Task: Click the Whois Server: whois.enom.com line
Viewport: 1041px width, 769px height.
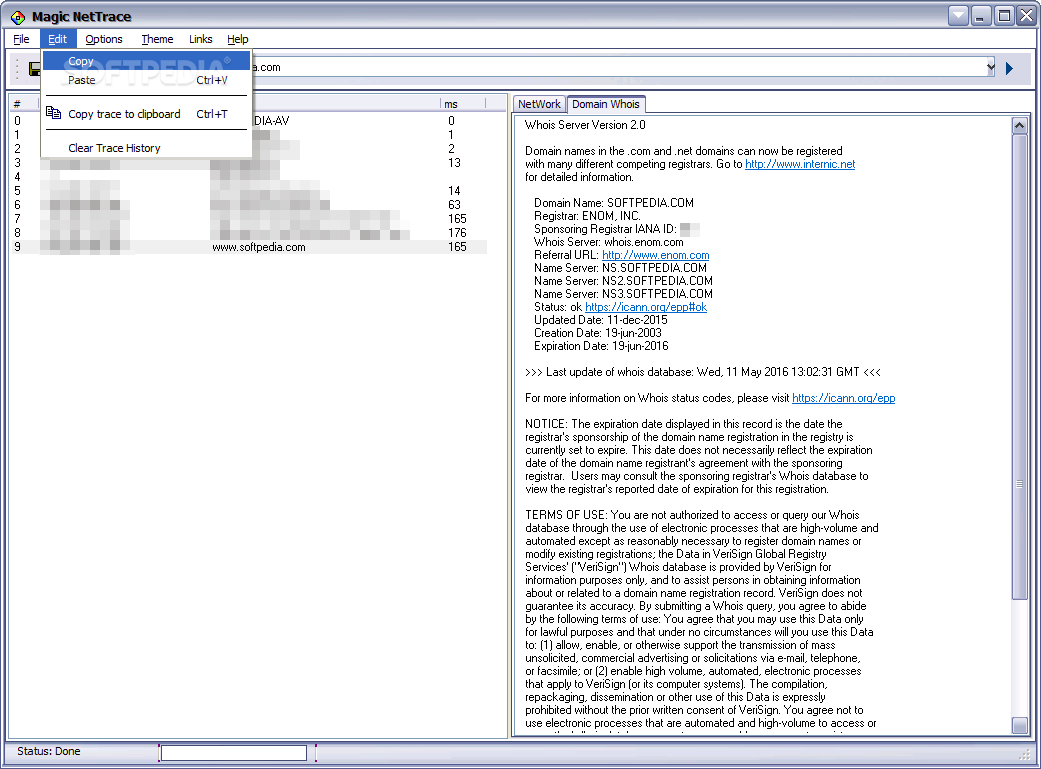Action: [608, 242]
